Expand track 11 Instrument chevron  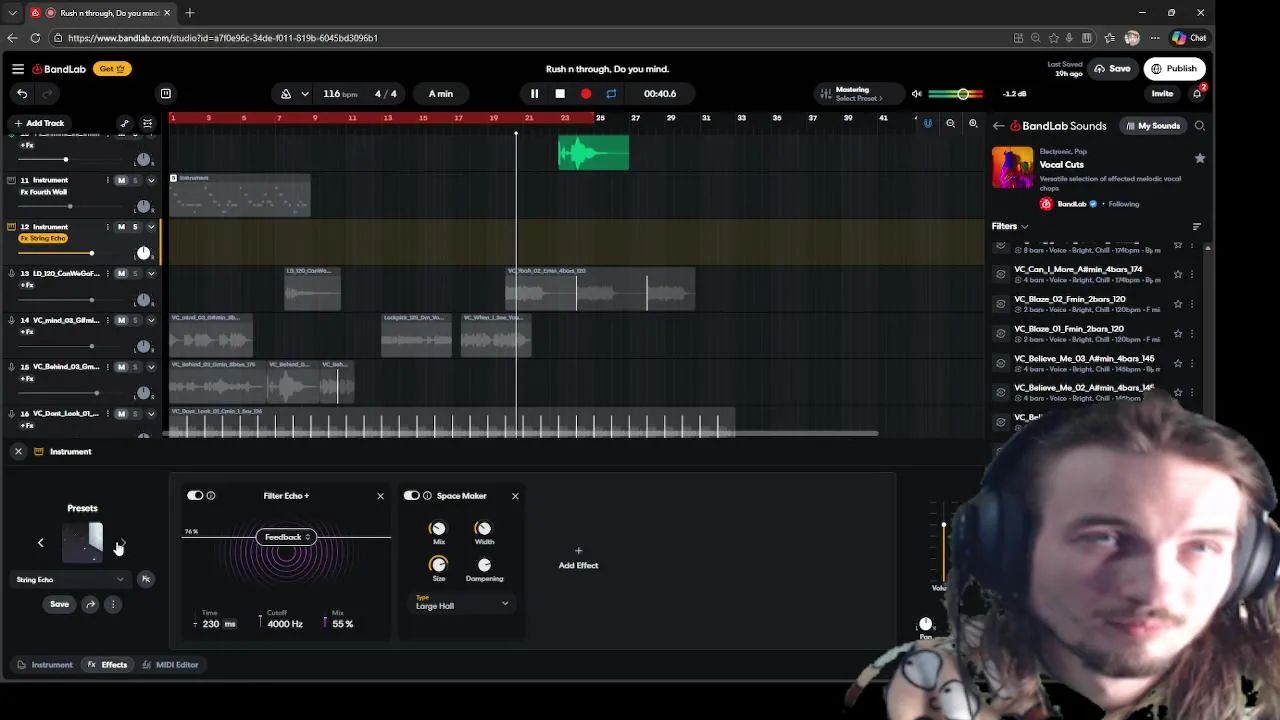pos(151,180)
